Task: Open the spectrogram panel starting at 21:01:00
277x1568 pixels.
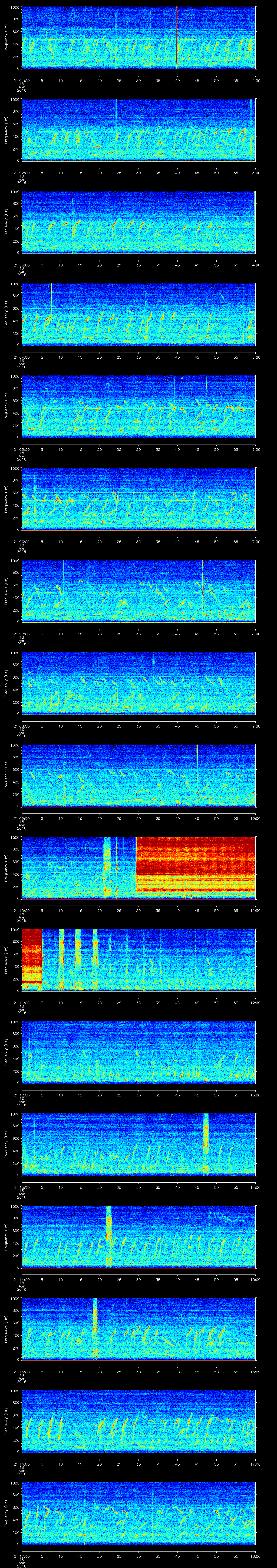Action: pos(138,38)
